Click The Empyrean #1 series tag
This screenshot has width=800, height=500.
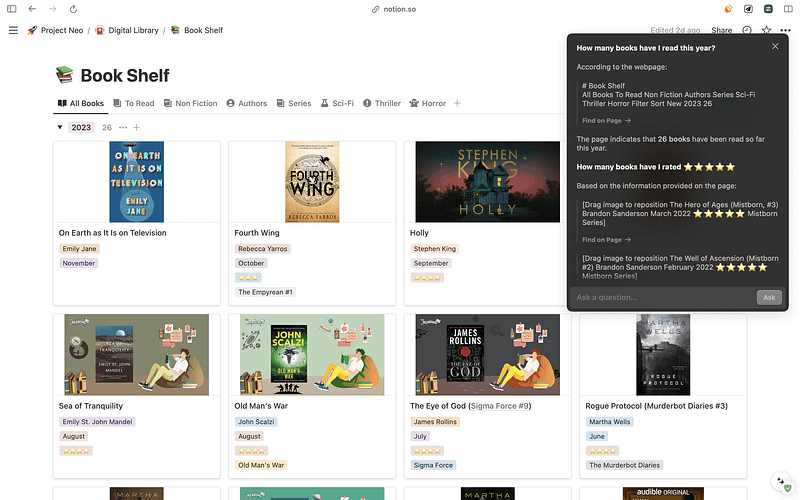point(265,292)
